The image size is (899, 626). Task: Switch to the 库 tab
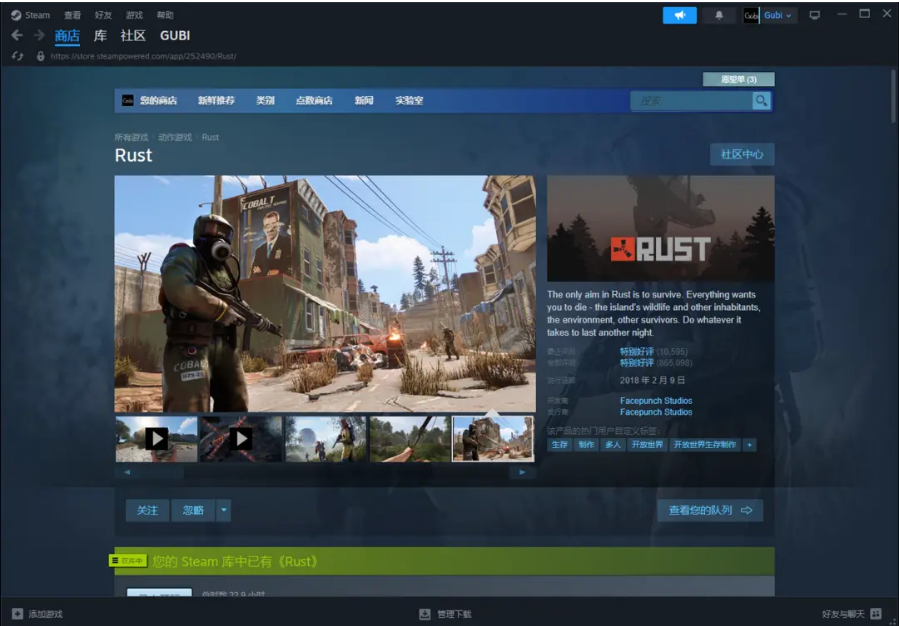click(x=100, y=36)
